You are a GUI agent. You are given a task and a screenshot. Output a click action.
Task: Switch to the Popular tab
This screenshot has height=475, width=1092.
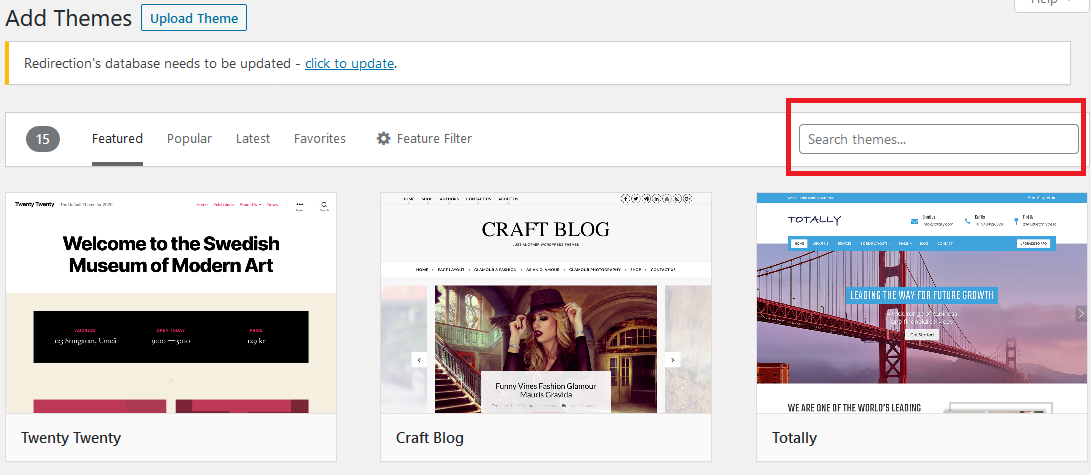click(x=189, y=139)
